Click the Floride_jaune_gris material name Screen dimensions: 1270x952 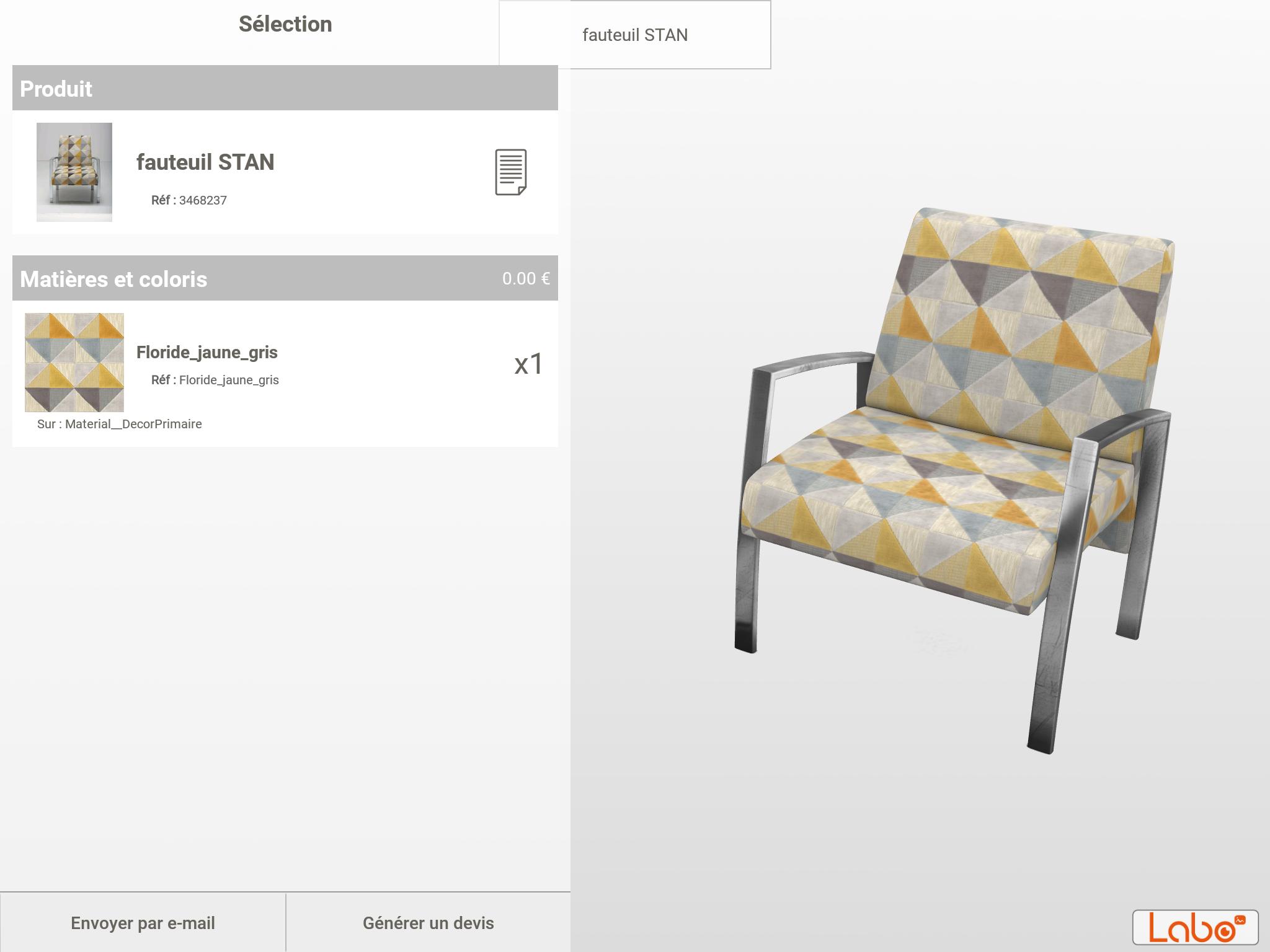coord(207,352)
